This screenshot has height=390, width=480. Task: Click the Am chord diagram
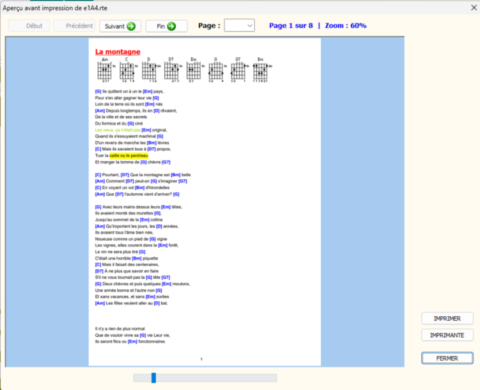(x=105, y=70)
